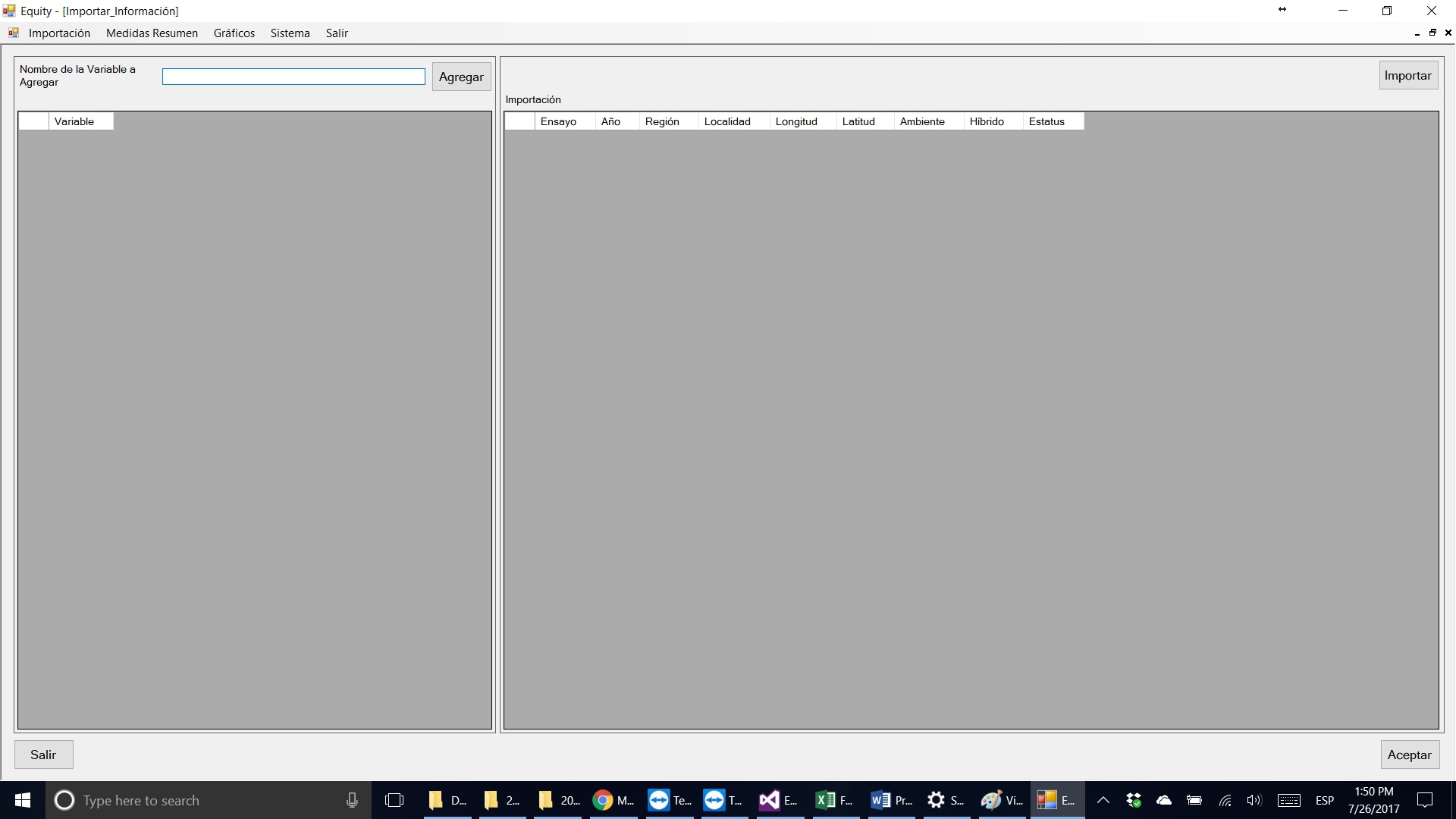Screen dimensions: 1456x819
Task: Click the Año column header
Action: (617, 121)
